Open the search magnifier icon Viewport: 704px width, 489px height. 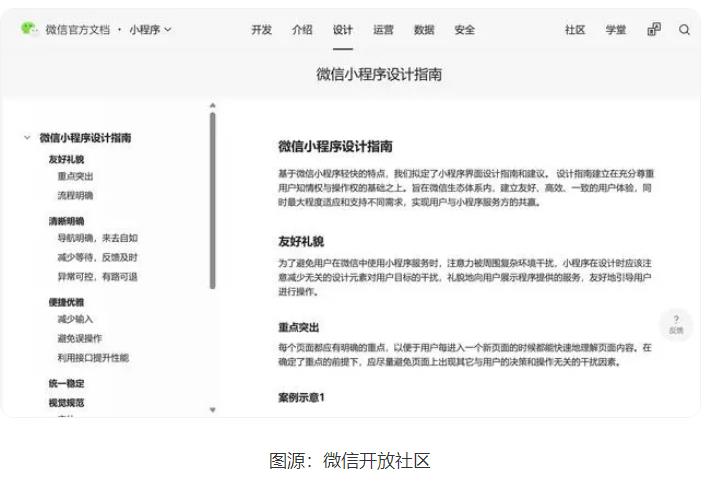pyautogui.click(x=684, y=30)
